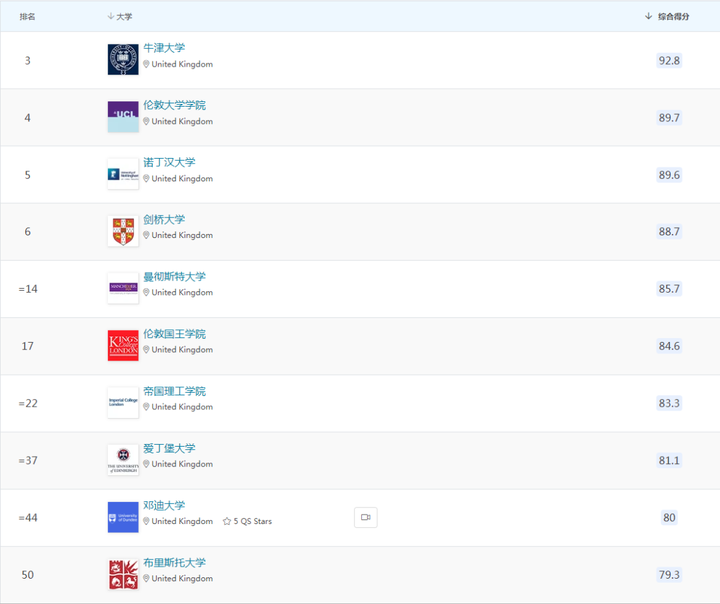Image resolution: width=720 pixels, height=604 pixels.
Task: Open the University of Nottingham logo
Action: 123,174
